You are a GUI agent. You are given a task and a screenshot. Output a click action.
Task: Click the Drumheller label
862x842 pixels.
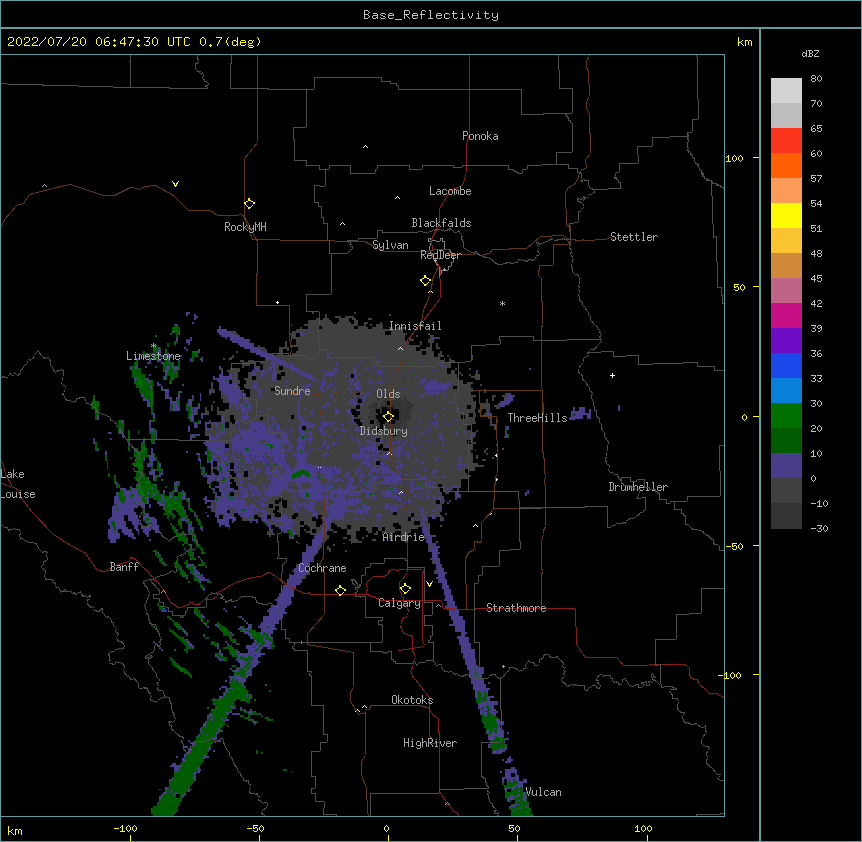[x=638, y=487]
